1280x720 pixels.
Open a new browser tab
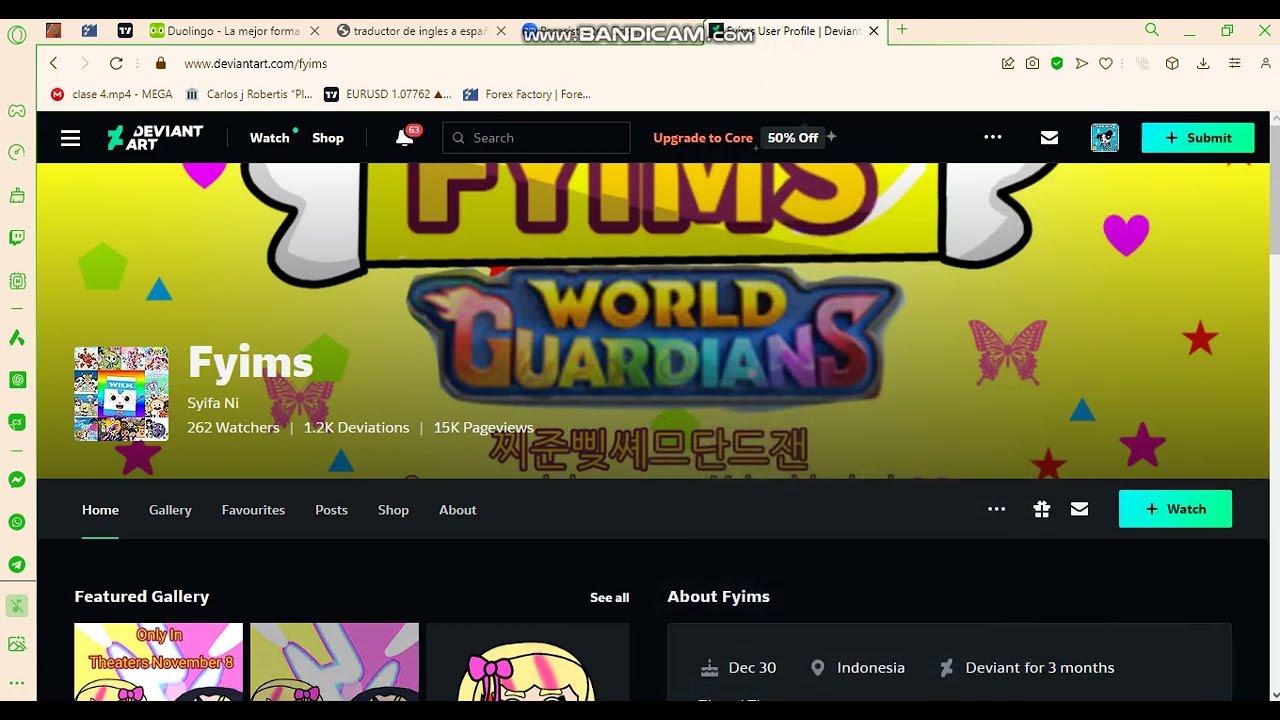[902, 30]
